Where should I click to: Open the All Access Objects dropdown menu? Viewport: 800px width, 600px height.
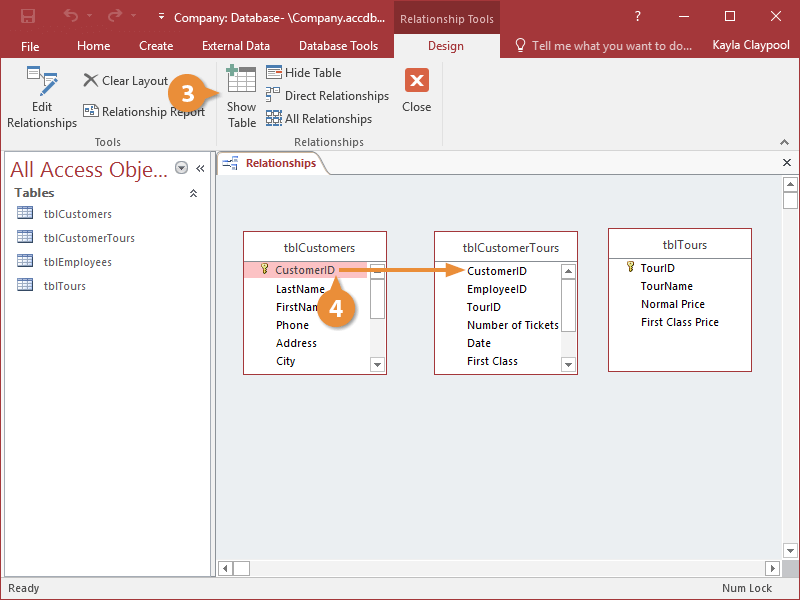(x=181, y=168)
